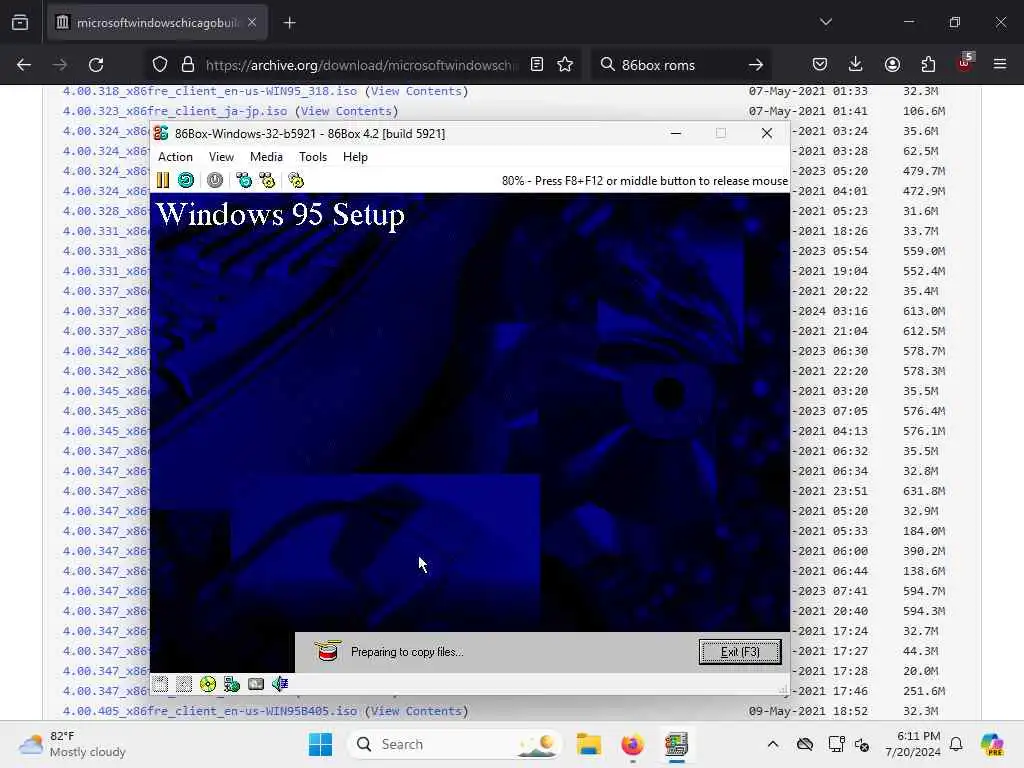Image resolution: width=1024 pixels, height=768 pixels.
Task: Send Ctrl+Alt+Del via toolbar icon
Action: 244,180
